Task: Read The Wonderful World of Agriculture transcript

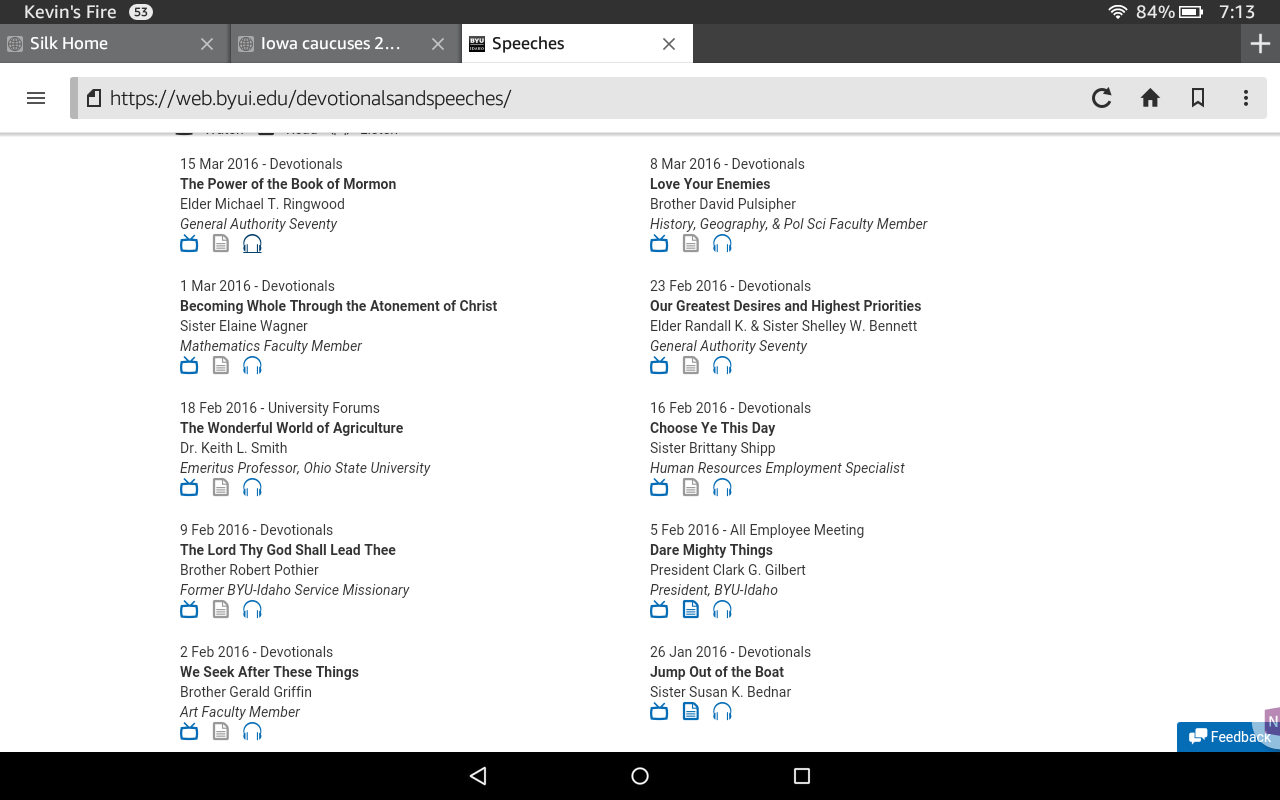Action: click(x=221, y=488)
